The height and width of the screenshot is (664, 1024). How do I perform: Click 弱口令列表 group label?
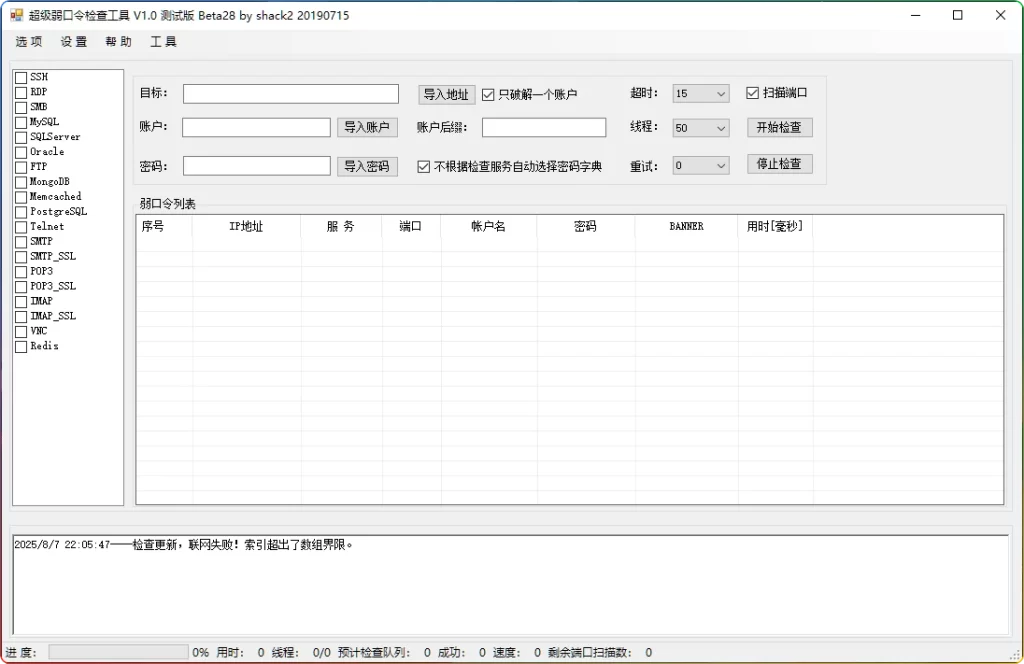[168, 204]
